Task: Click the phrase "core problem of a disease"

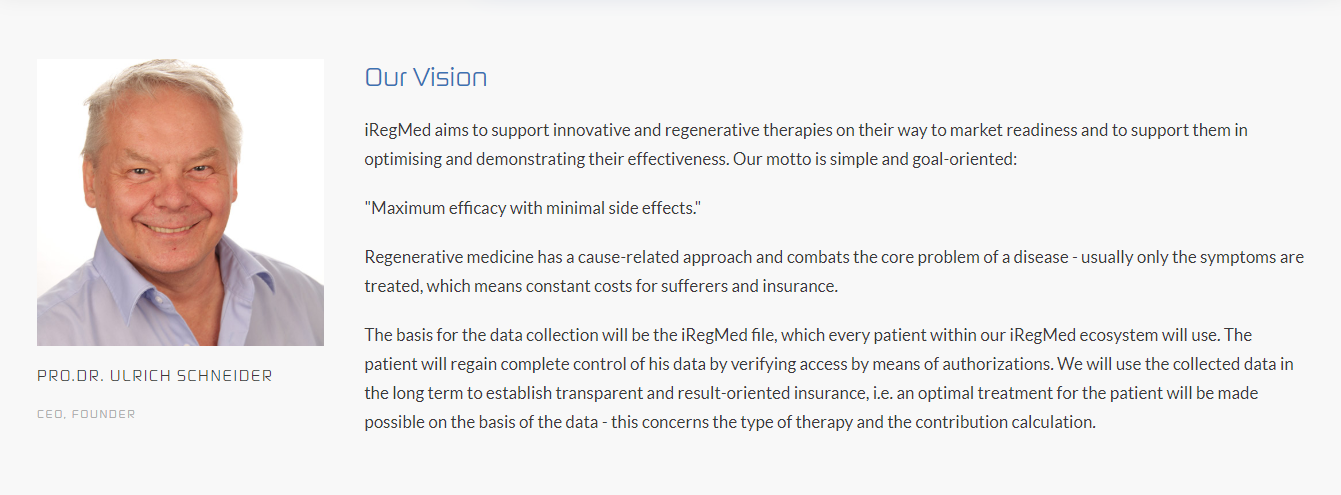Action: point(978,257)
